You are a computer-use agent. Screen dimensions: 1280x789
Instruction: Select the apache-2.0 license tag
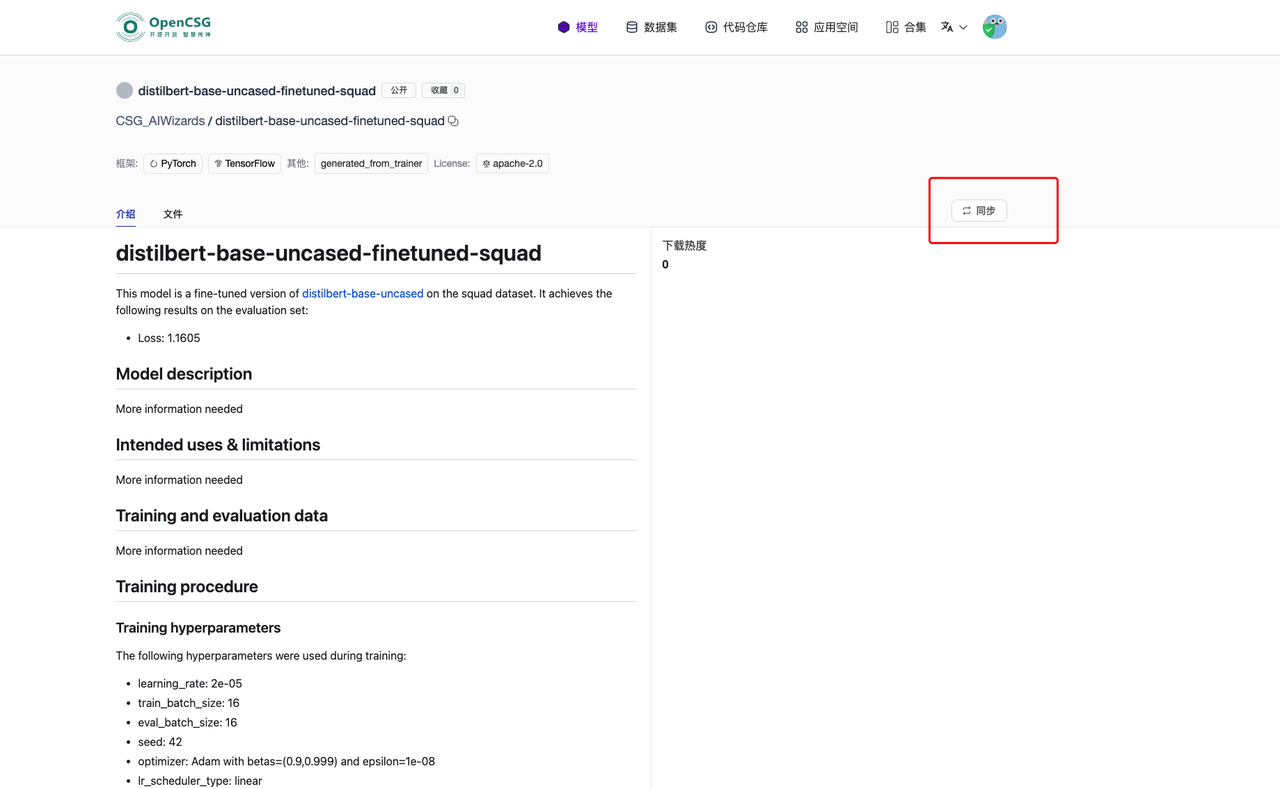(512, 163)
